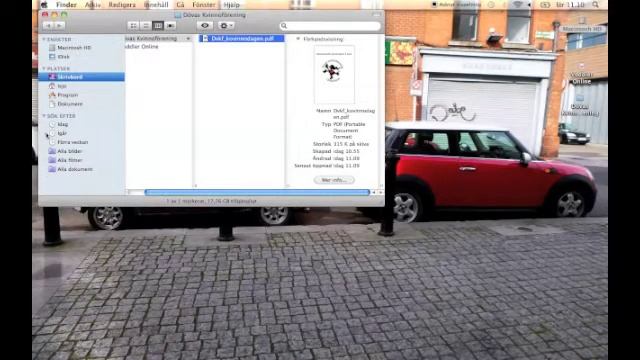Collapse the ENHETER sidebar section

[x=44, y=39]
